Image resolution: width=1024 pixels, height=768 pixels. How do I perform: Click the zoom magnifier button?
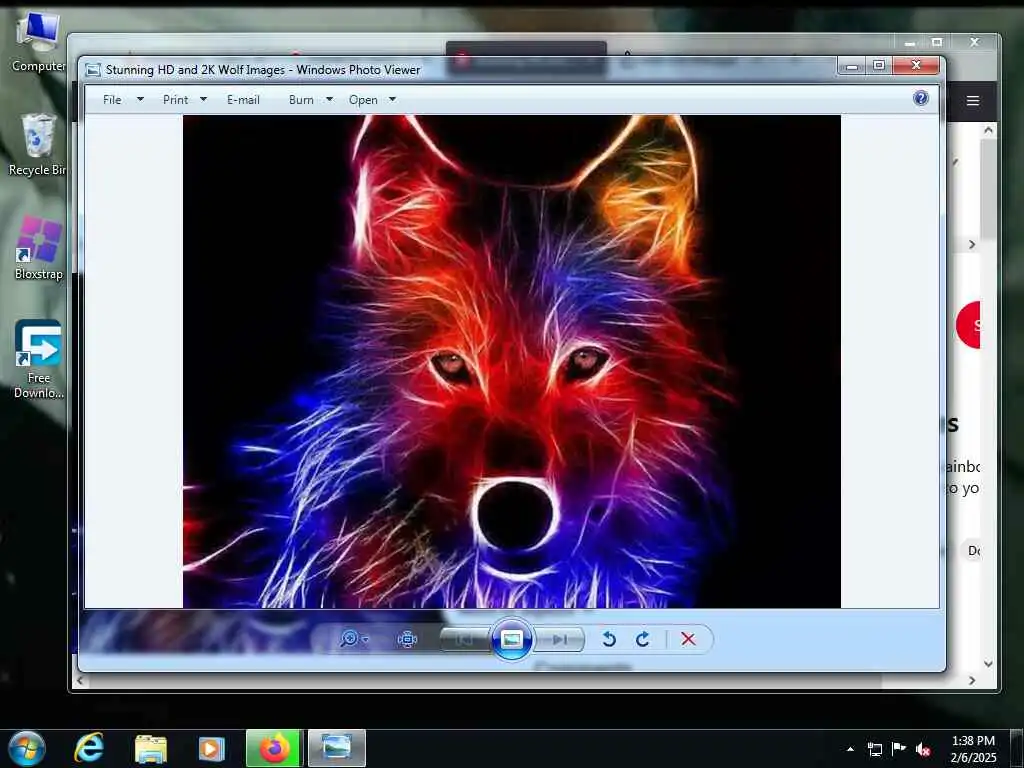349,639
